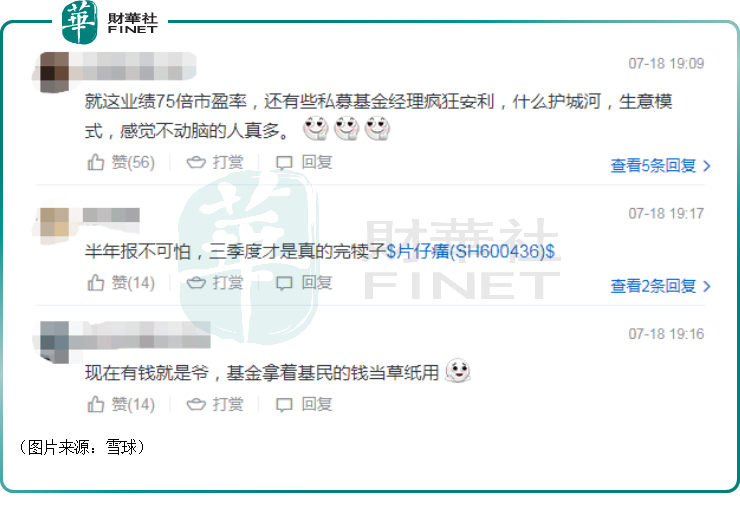Tip the author of the 片仔癀 comment

215,283
